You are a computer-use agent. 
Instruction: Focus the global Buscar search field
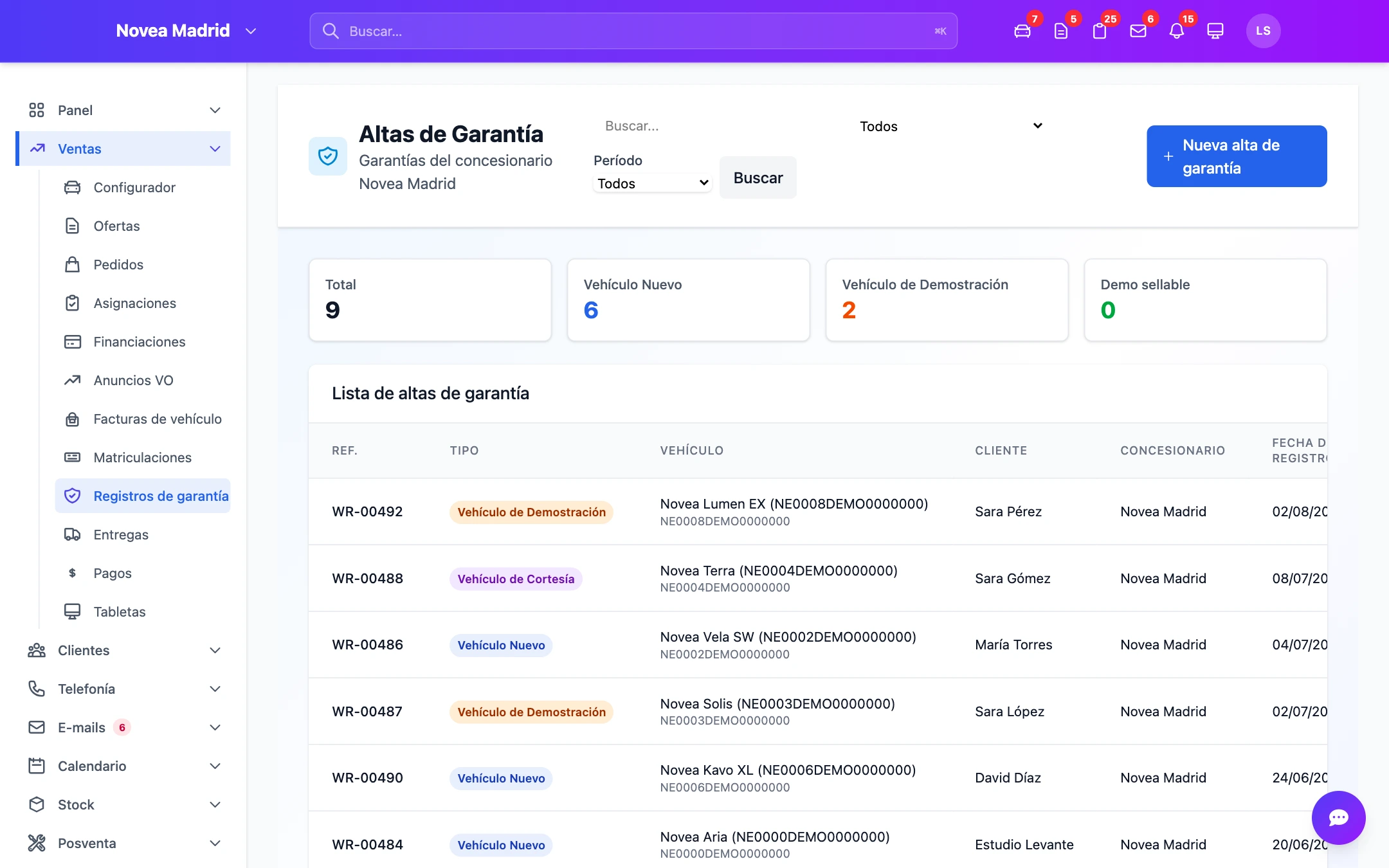[633, 31]
